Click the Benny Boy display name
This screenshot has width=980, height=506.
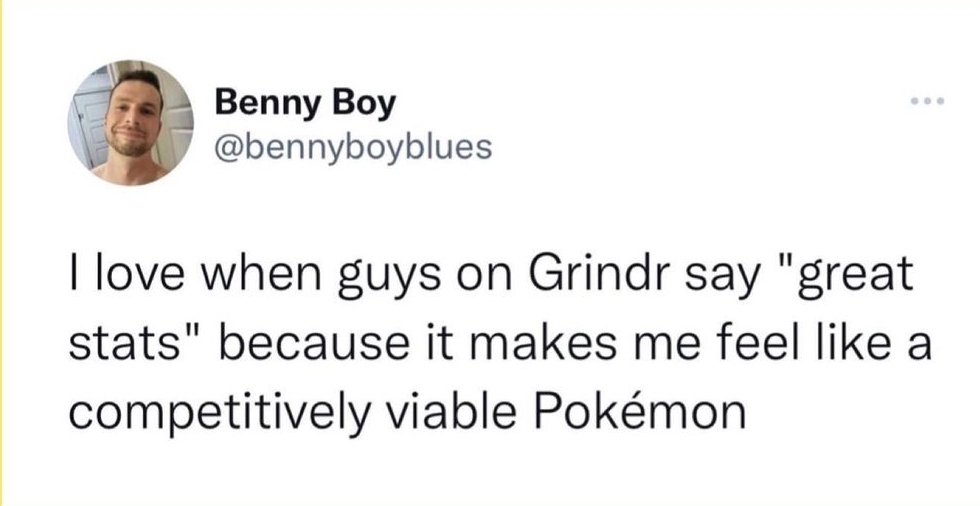306,104
